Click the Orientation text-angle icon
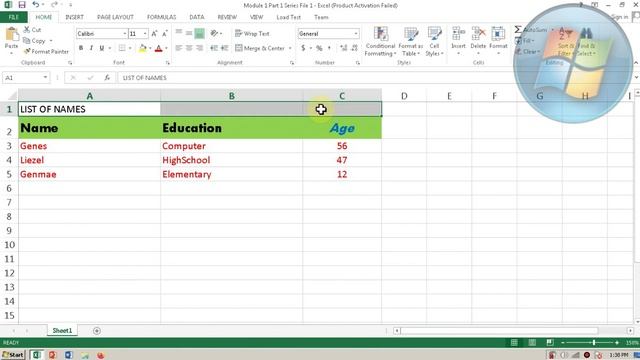Image resolution: width=640 pixels, height=360 pixels. (x=214, y=33)
